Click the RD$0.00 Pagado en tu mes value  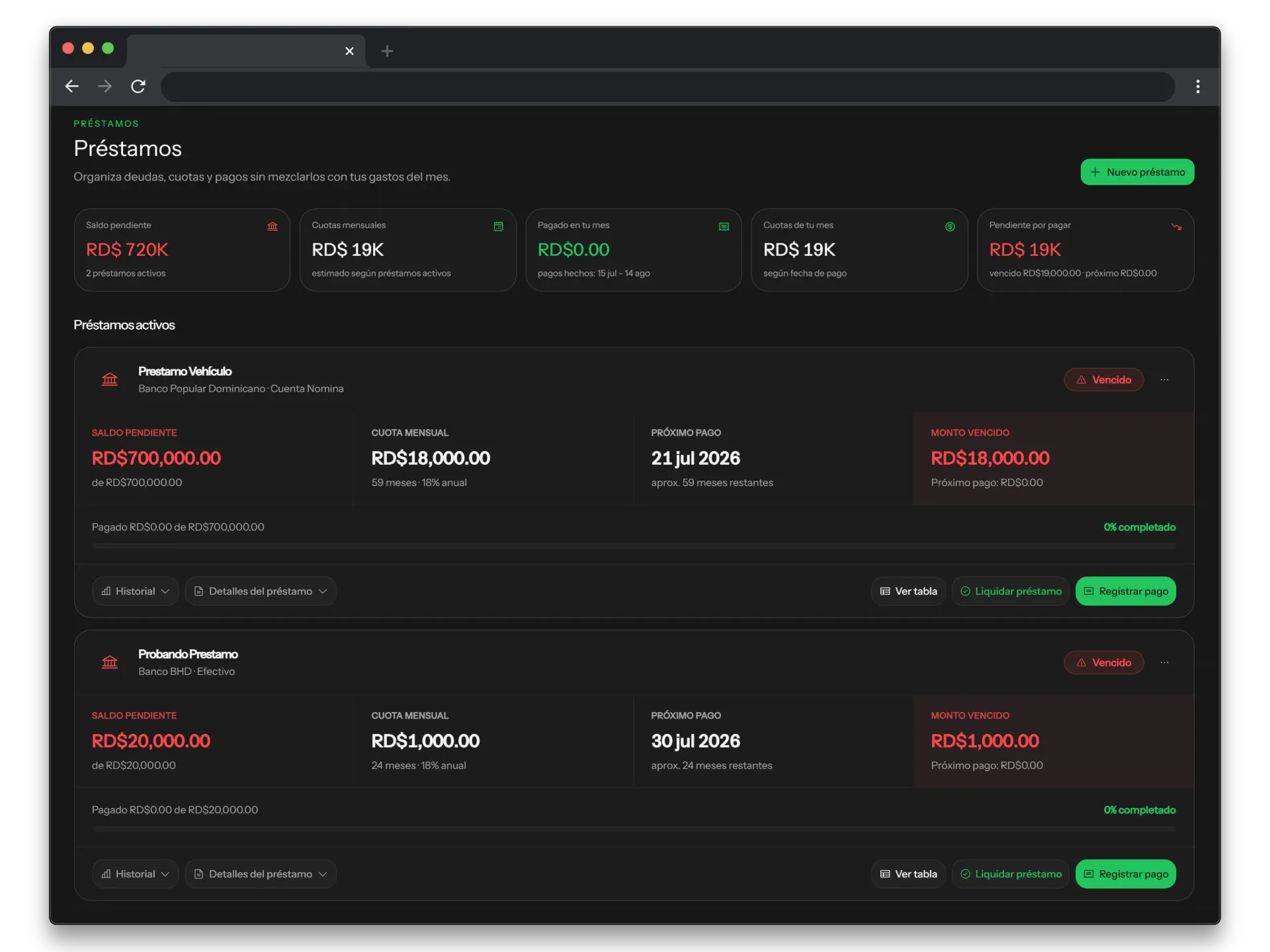pyautogui.click(x=573, y=249)
